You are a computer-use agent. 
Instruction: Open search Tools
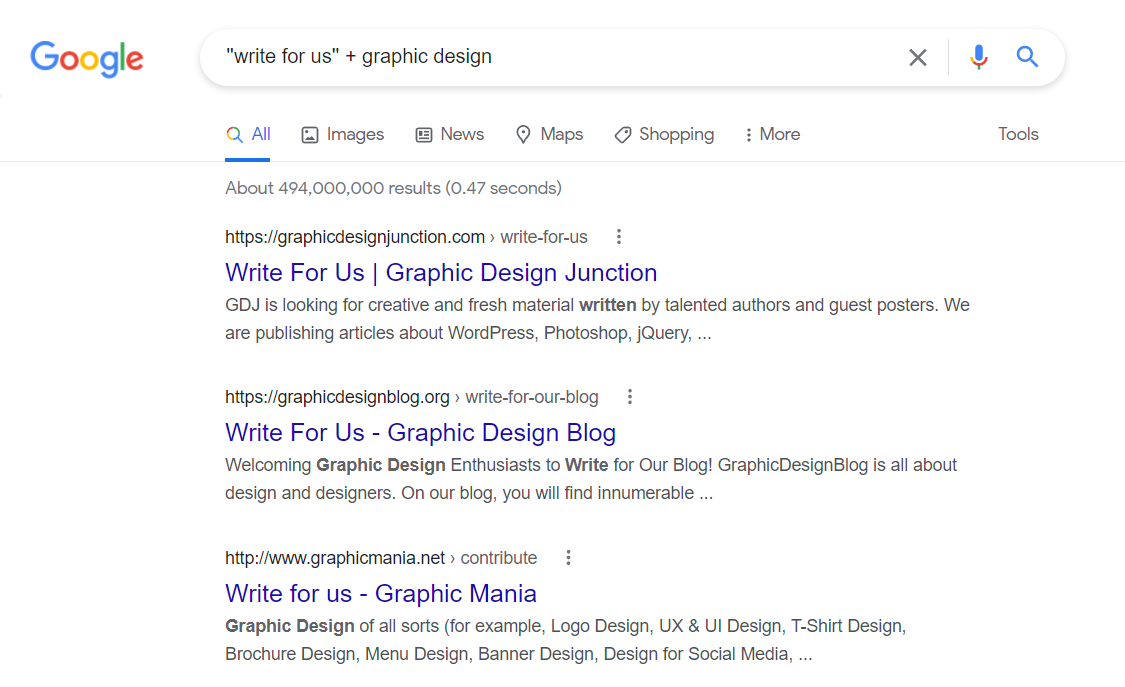[x=1018, y=133]
